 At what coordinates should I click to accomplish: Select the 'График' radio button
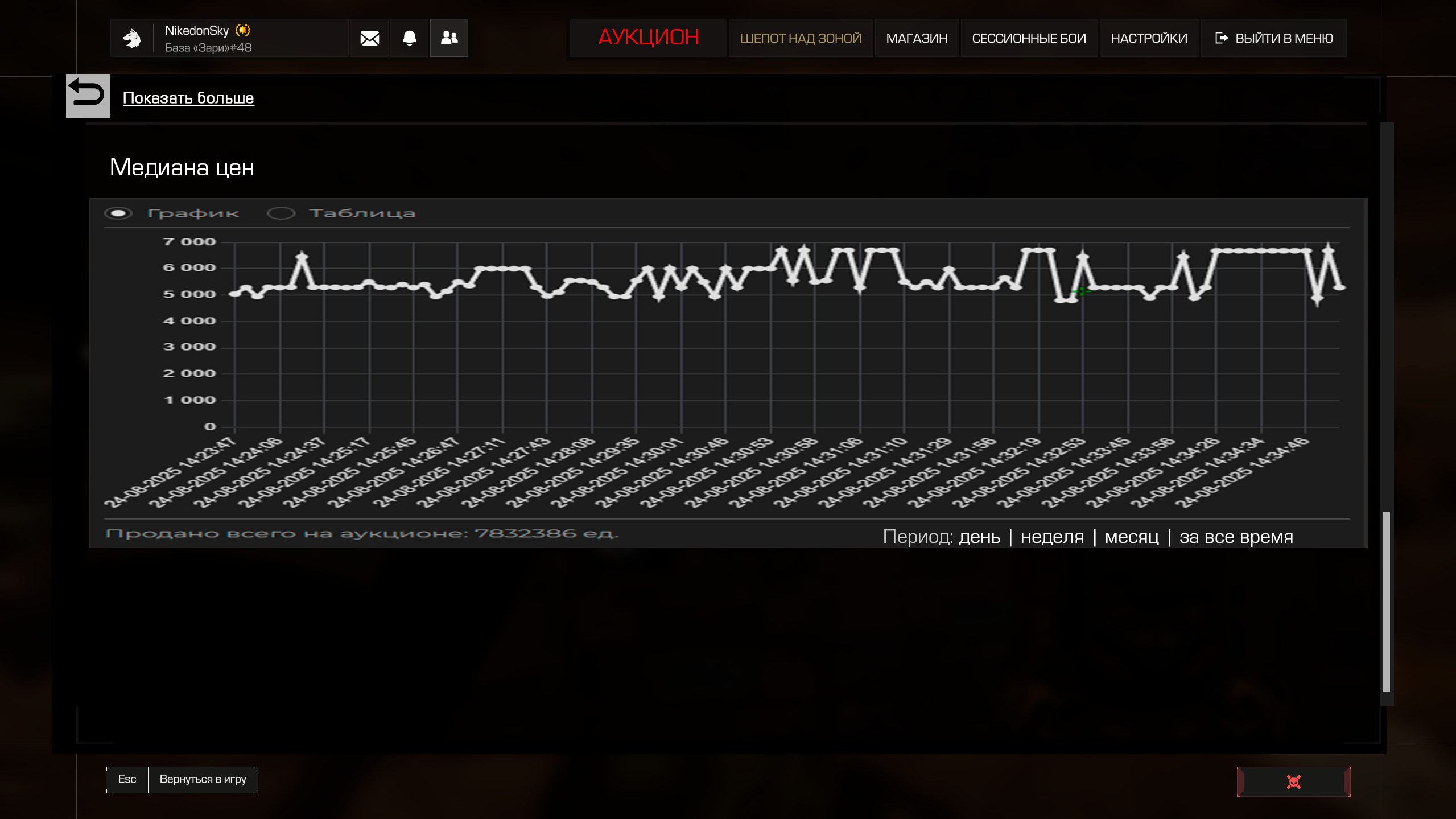pos(118,213)
